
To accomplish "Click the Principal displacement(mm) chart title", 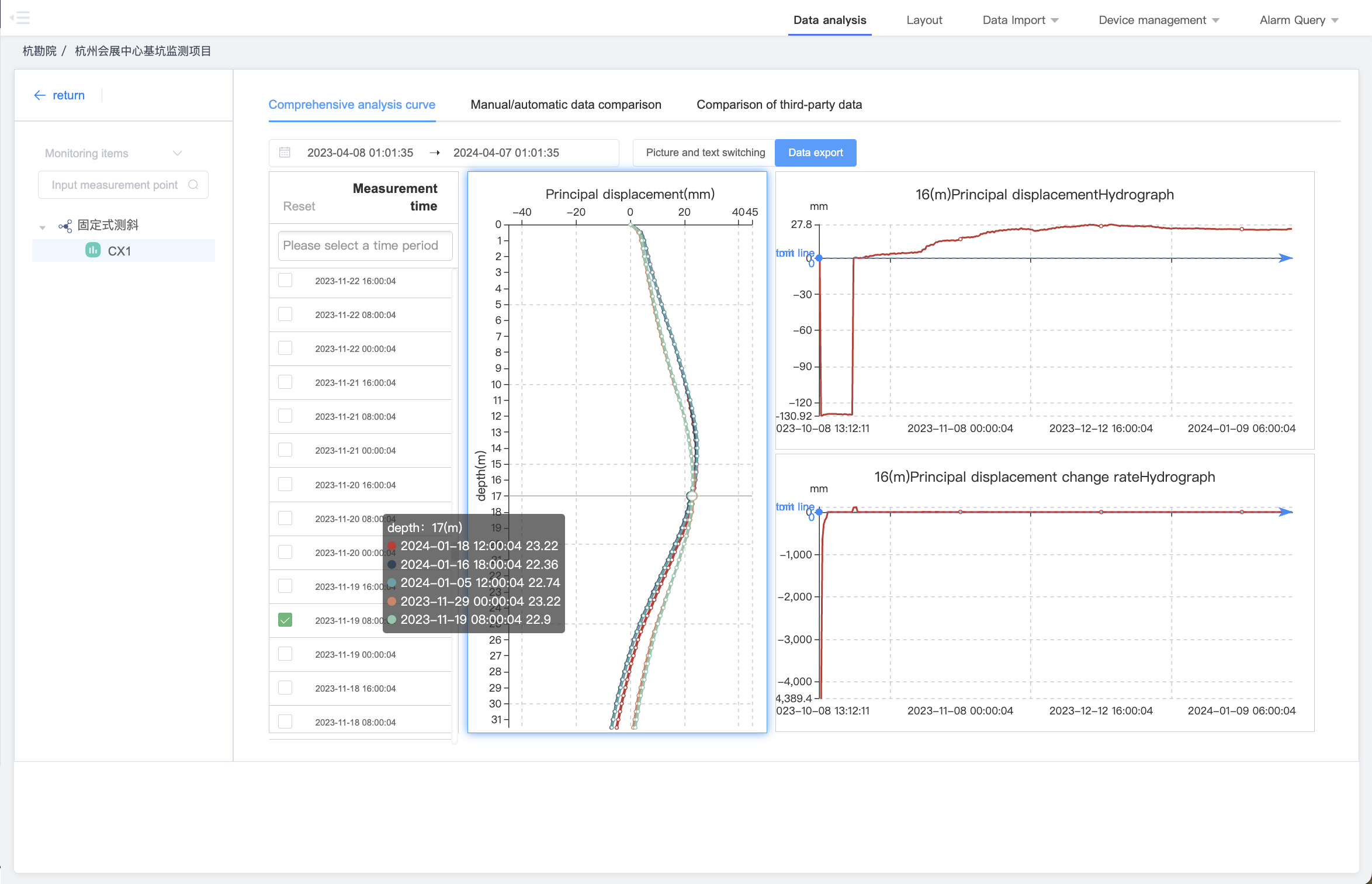I will tap(630, 194).
